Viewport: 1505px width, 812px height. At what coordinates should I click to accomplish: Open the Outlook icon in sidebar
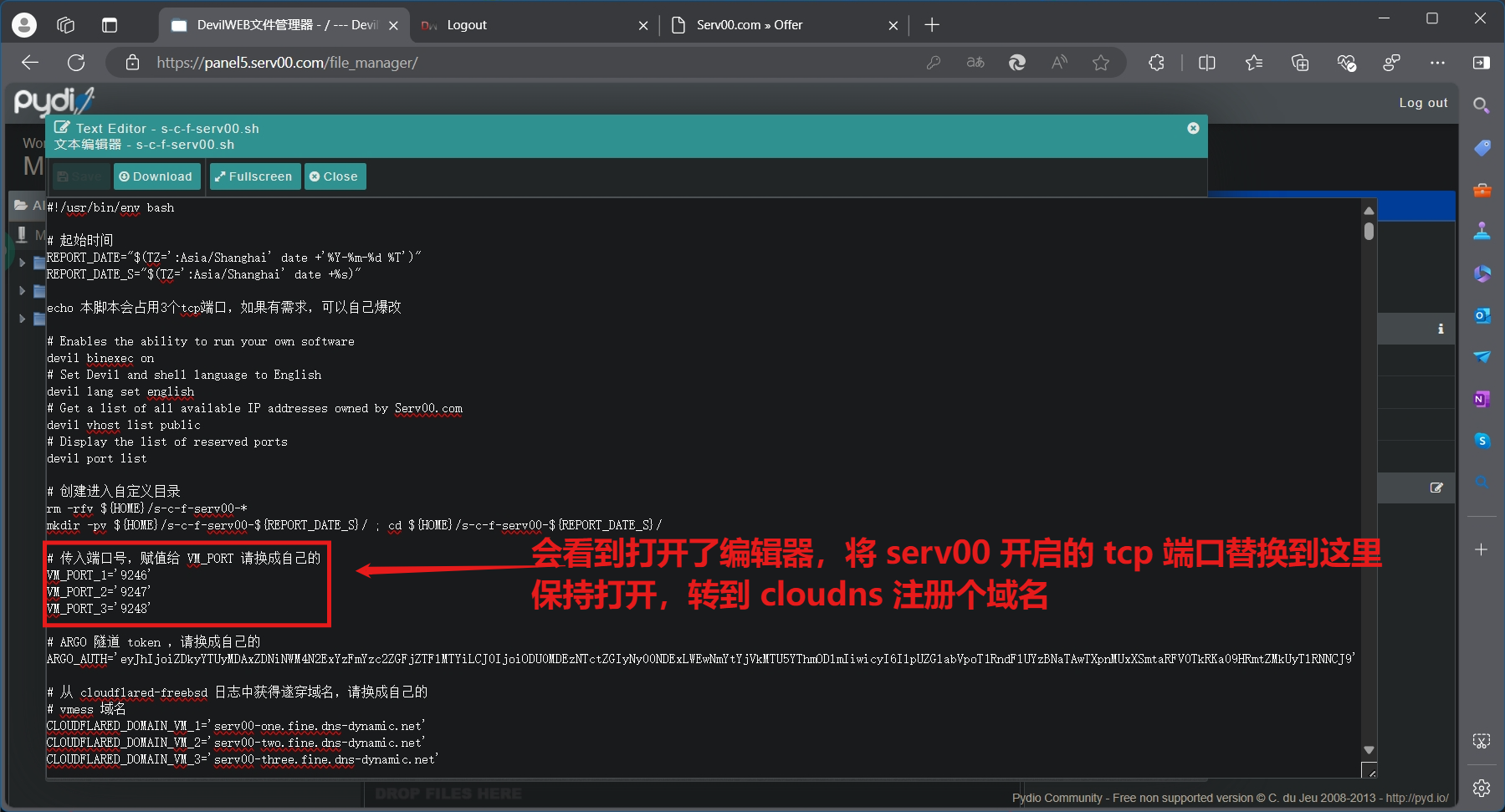(1482, 315)
